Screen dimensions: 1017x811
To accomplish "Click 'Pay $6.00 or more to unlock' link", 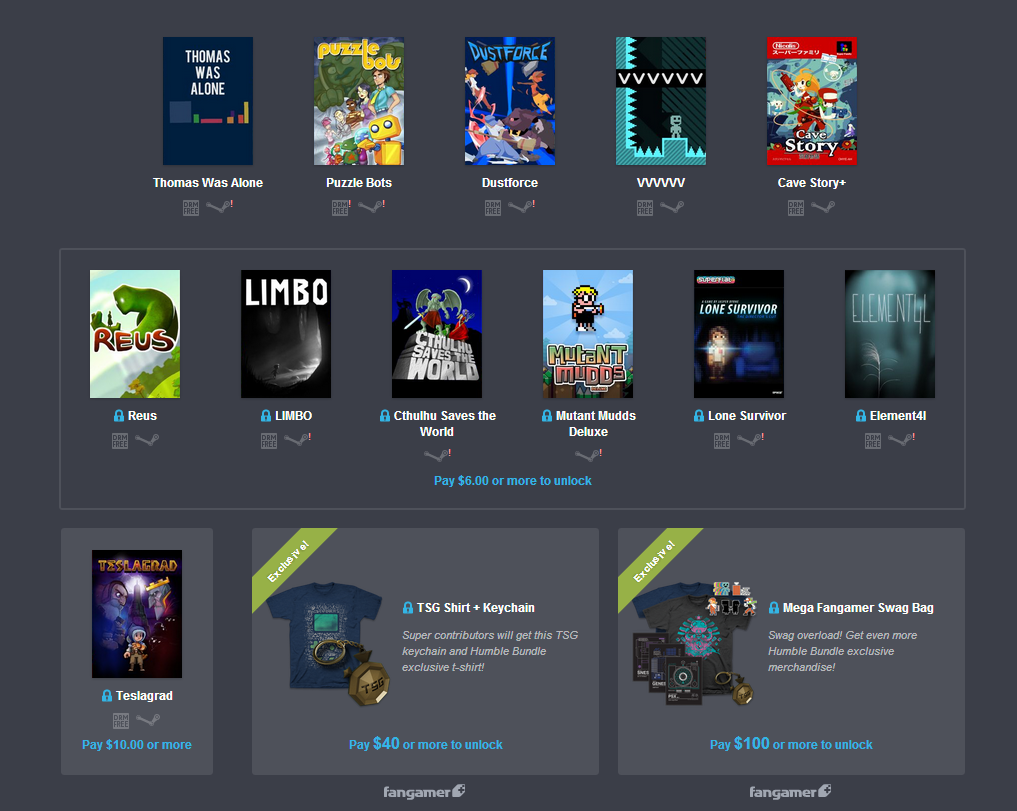I will [x=512, y=481].
